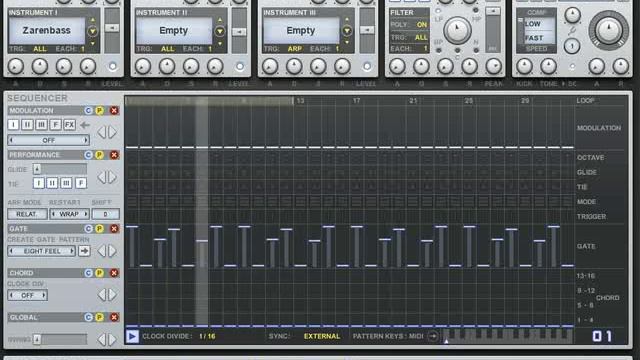
Task: Clear Chord lane with red X
Action: 114,273
